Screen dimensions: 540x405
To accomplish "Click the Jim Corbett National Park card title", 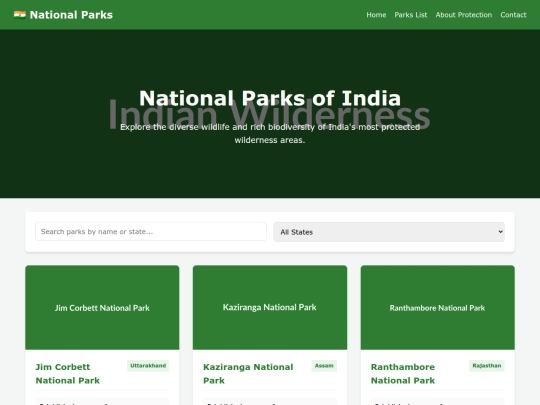I will coord(68,374).
